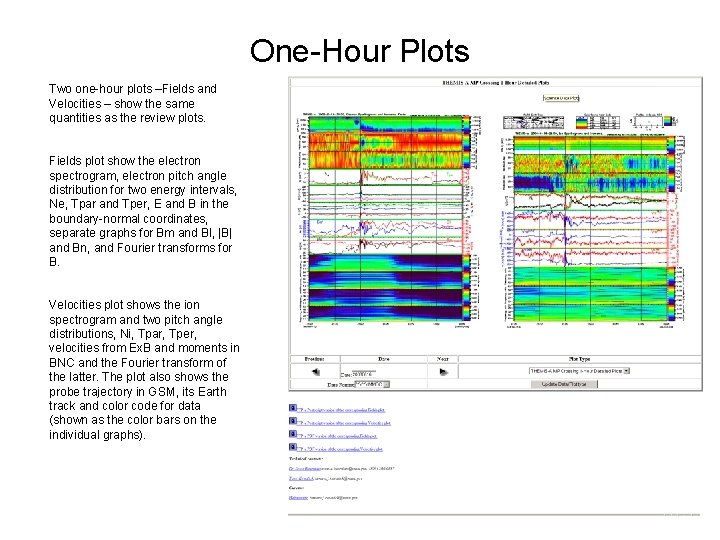Click the icon beside the third download link
Screen dimensions: 720x540
[292, 433]
